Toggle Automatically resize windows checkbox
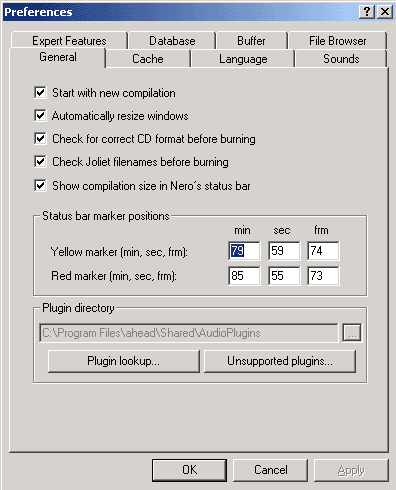This screenshot has height=490, width=396. coord(40,116)
